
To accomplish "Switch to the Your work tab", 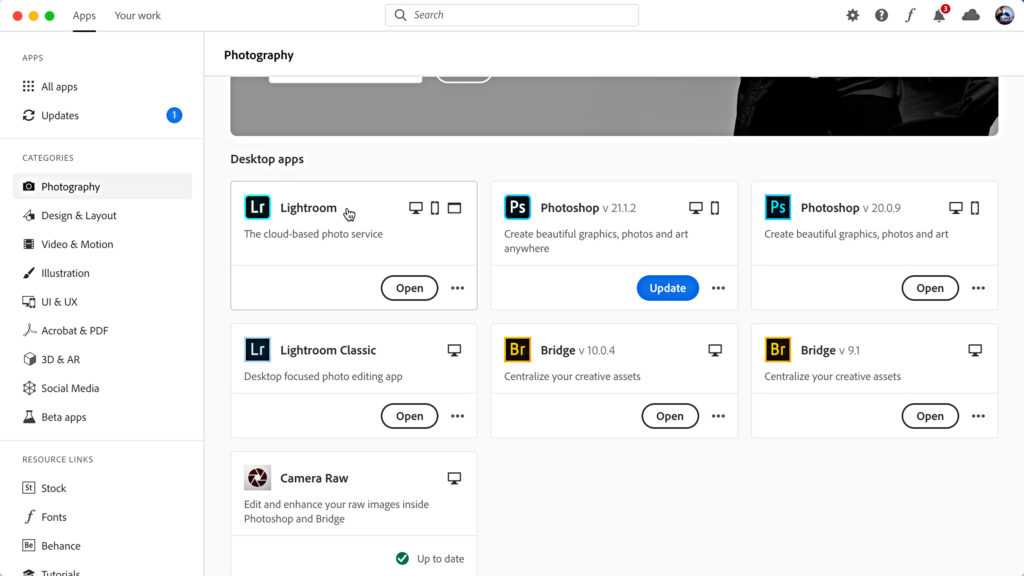I will (x=137, y=15).
